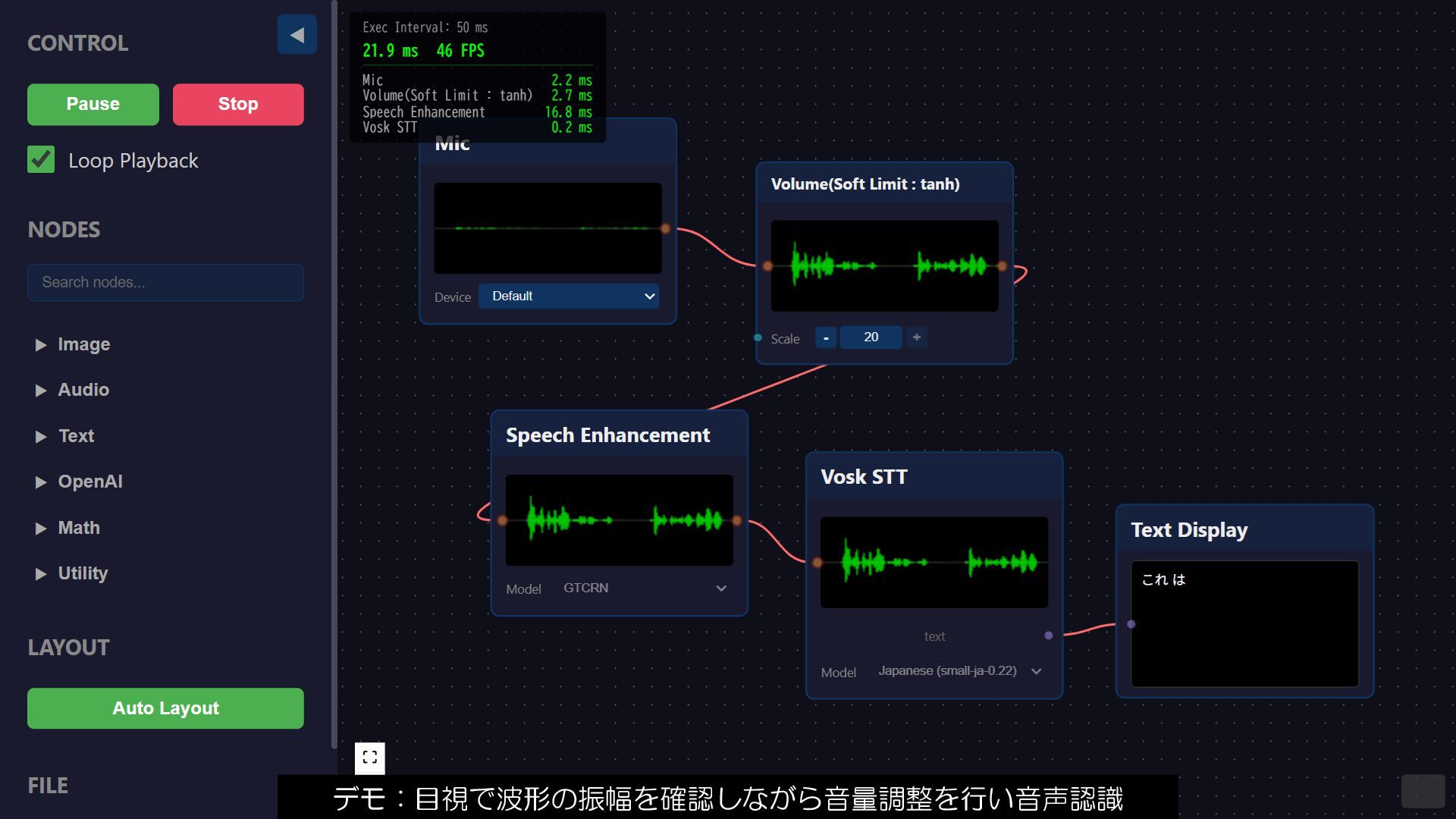The width and height of the screenshot is (1456, 819).
Task: Click the Search nodes input field
Action: (x=165, y=283)
